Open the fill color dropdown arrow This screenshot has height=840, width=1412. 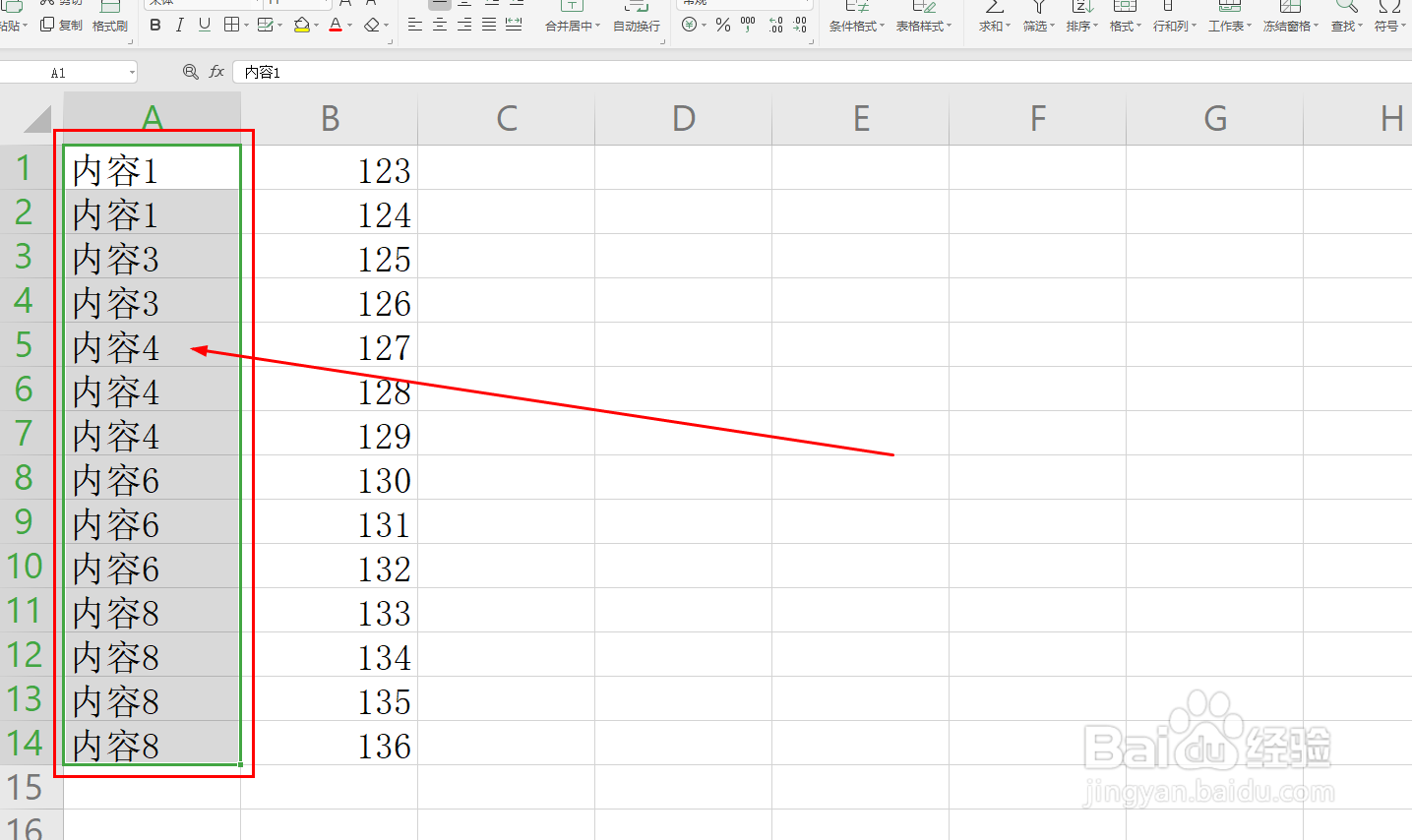pos(316,27)
